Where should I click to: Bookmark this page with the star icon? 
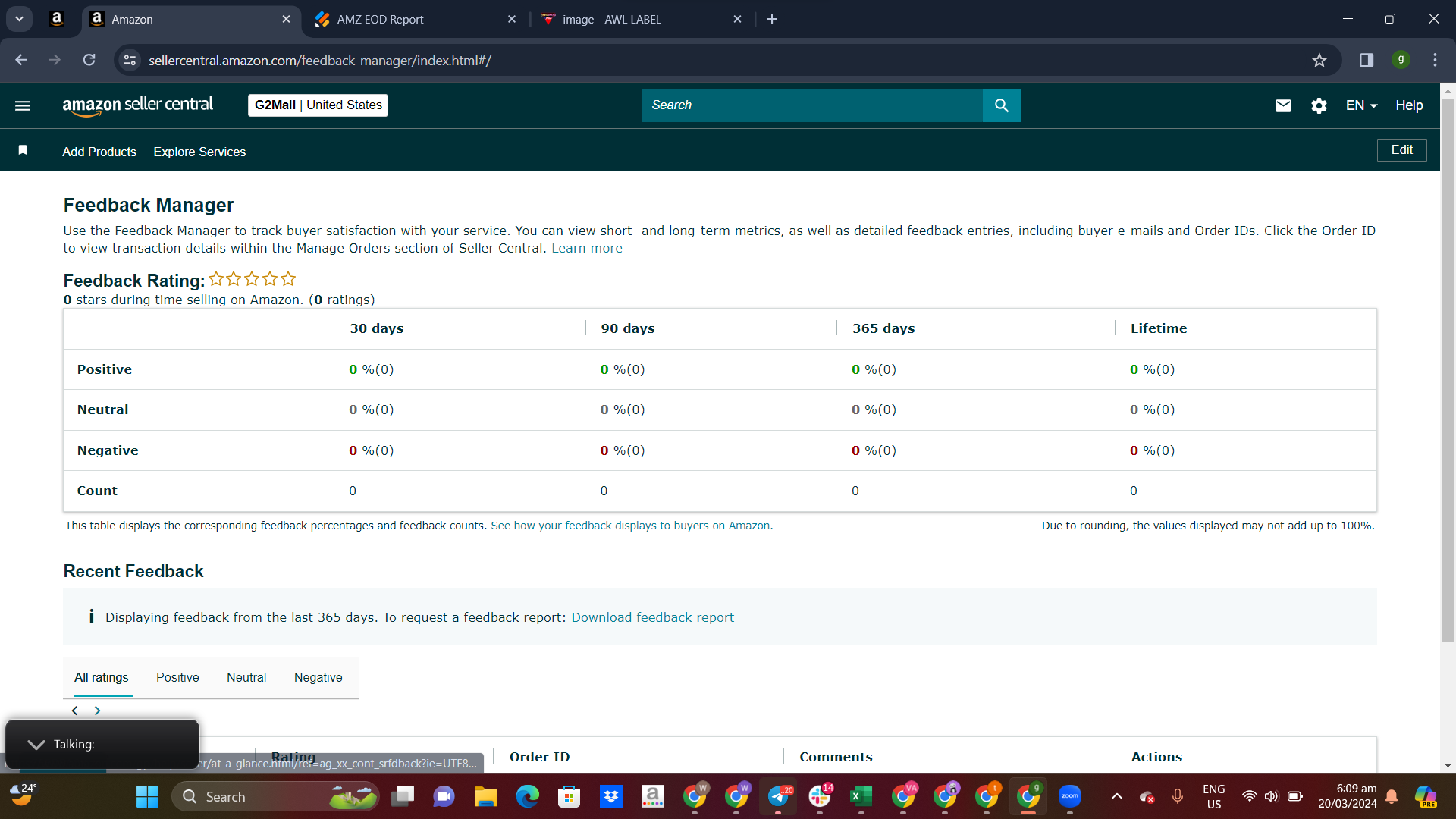(x=1319, y=60)
